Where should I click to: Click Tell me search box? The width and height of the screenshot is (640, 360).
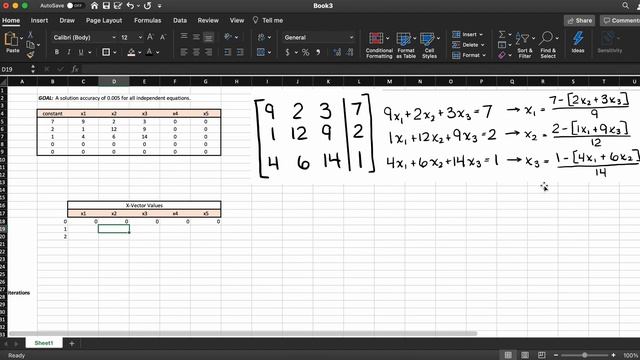(268, 20)
